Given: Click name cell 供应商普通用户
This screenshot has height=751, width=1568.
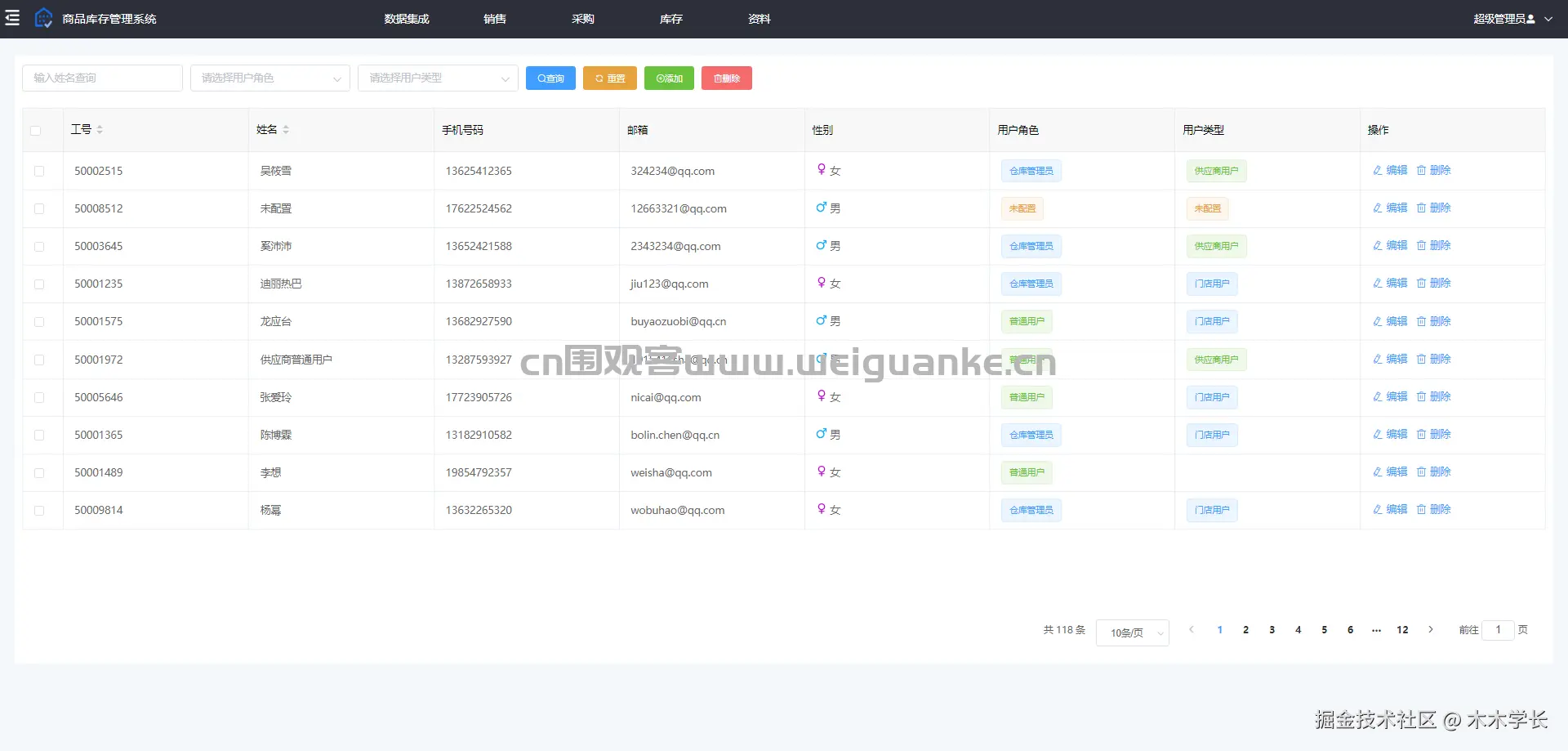Looking at the screenshot, I should pos(296,360).
